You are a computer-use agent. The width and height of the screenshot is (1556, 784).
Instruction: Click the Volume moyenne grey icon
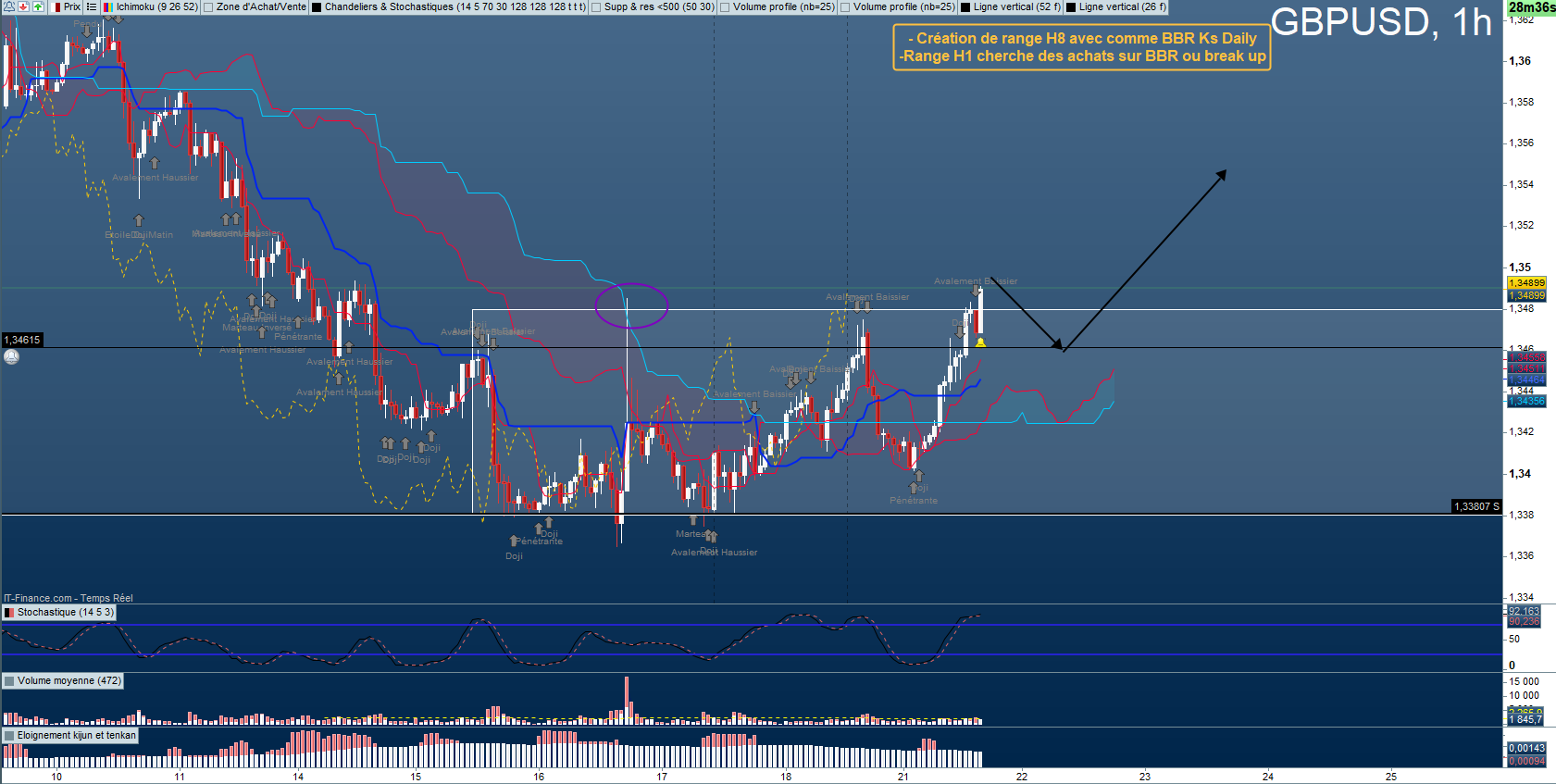pos(10,681)
